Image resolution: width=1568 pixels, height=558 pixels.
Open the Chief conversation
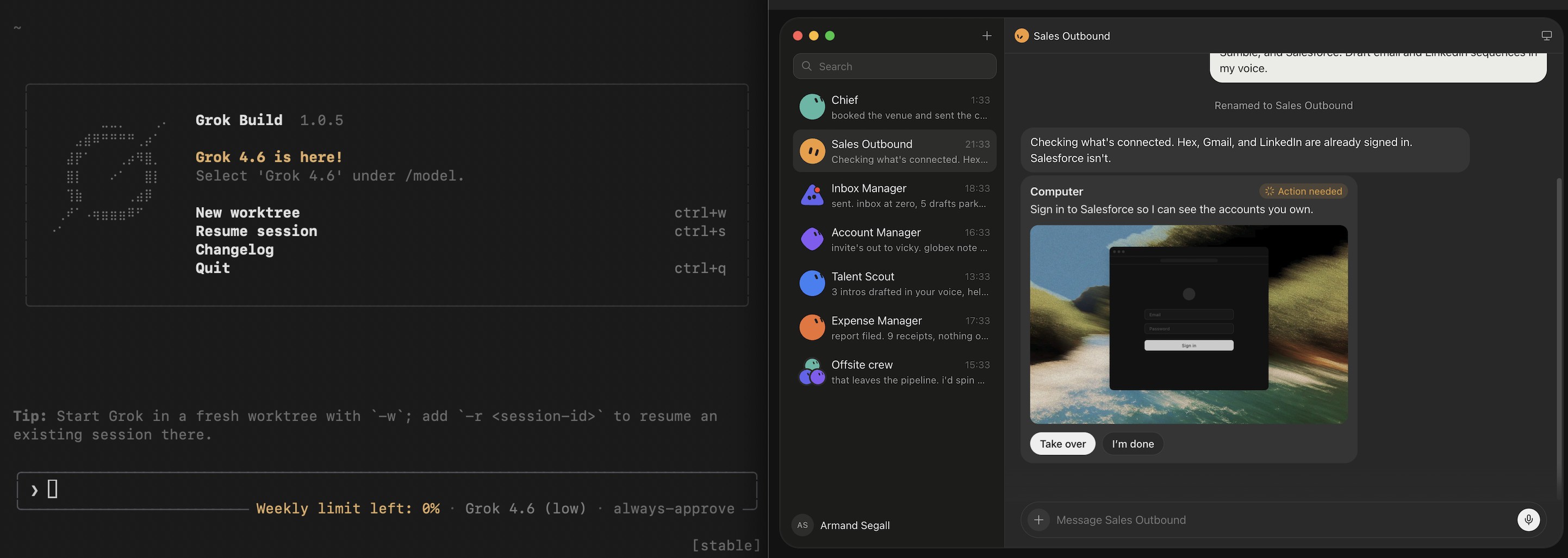[x=894, y=107]
